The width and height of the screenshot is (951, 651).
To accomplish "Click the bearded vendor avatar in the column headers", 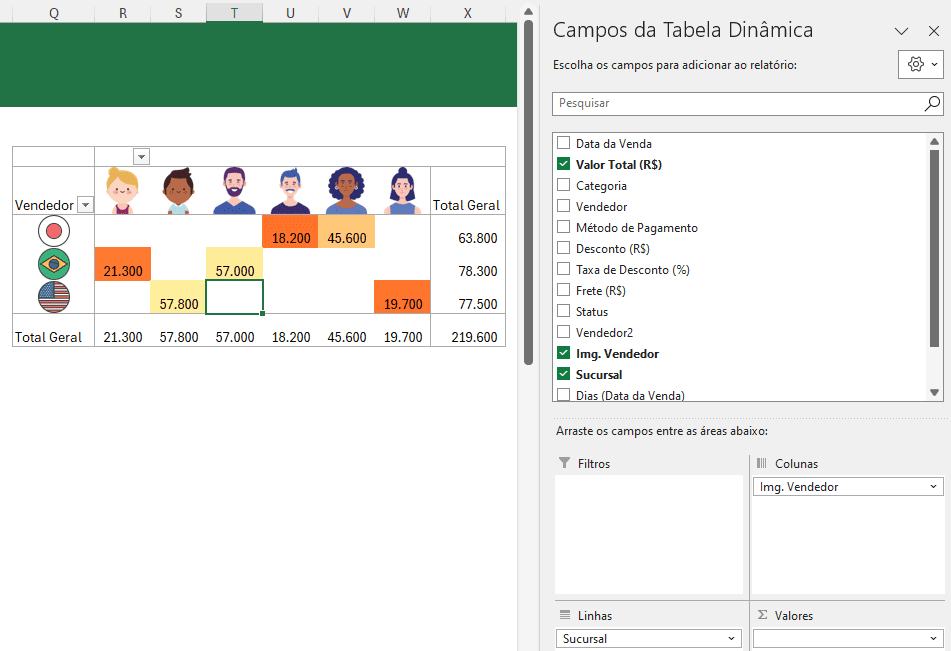I will click(235, 188).
